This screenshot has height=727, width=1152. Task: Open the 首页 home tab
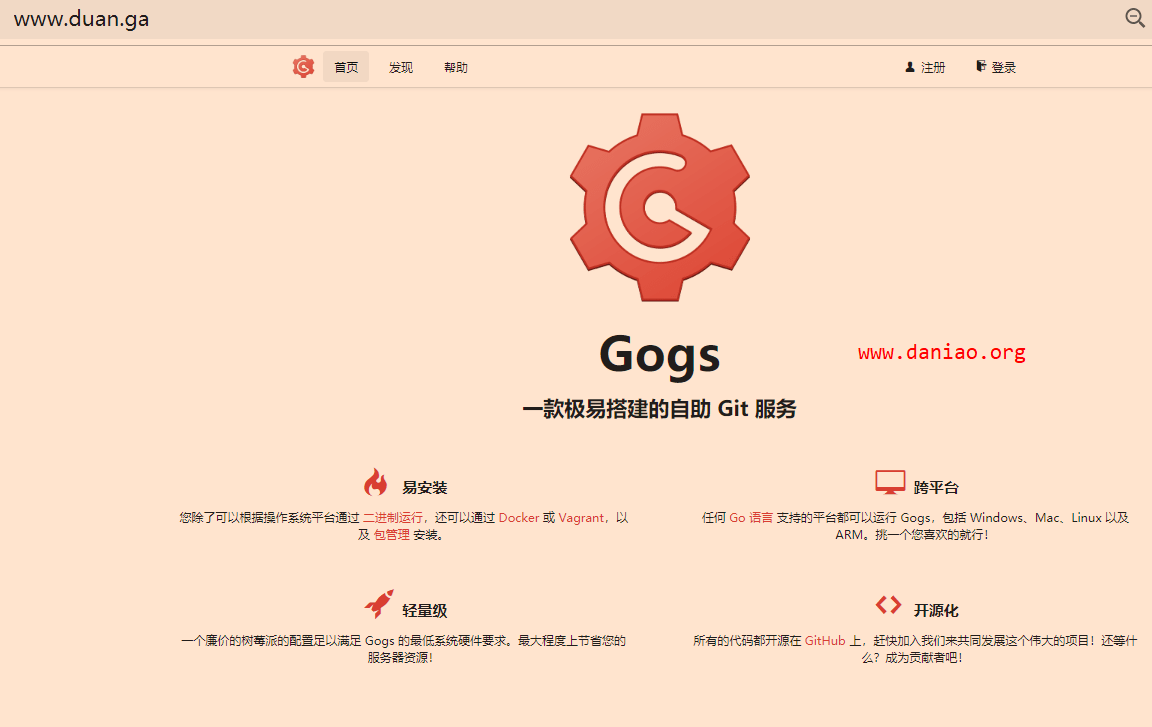(x=346, y=67)
